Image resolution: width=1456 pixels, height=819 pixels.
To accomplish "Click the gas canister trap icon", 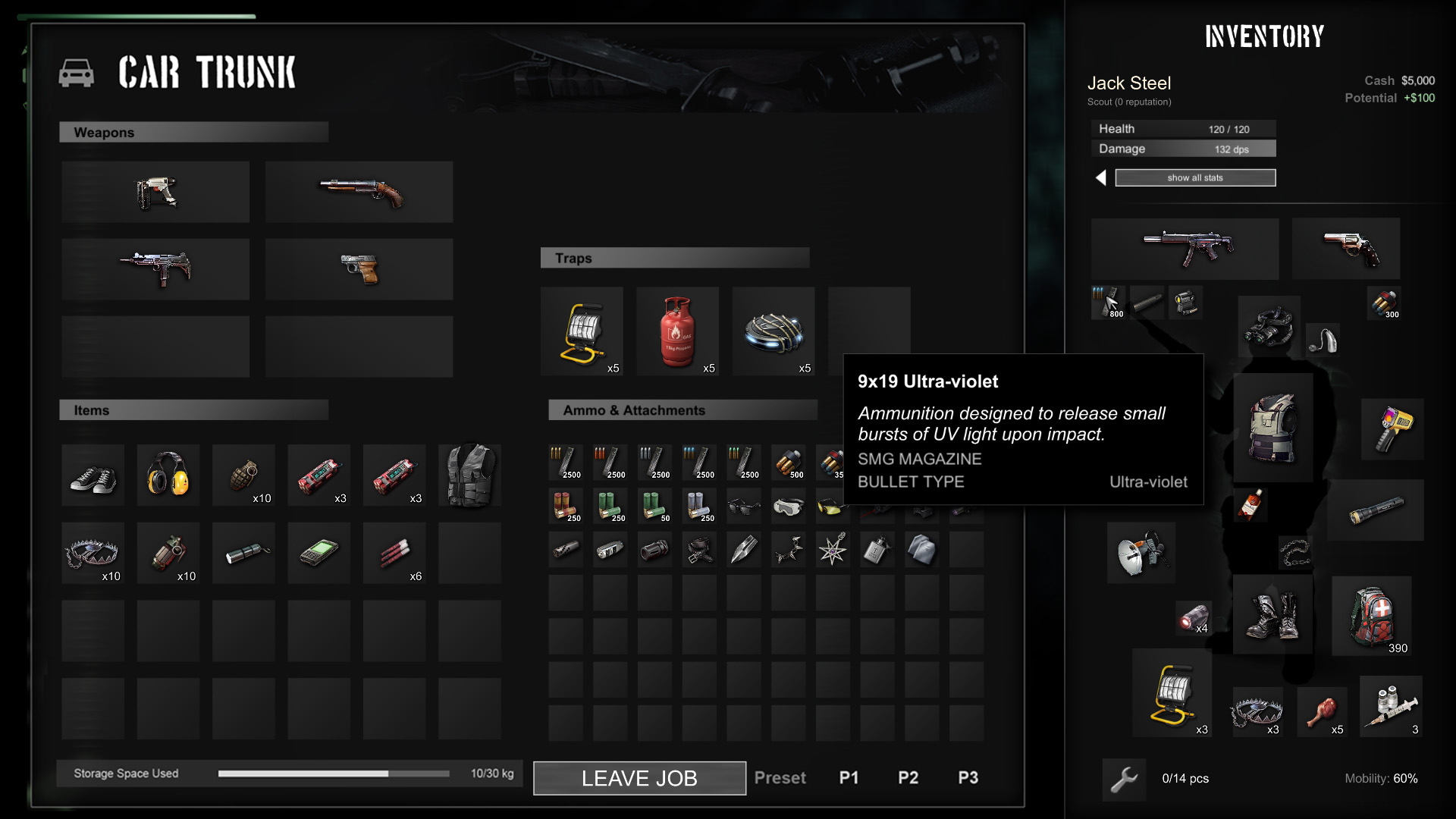I will [x=677, y=332].
